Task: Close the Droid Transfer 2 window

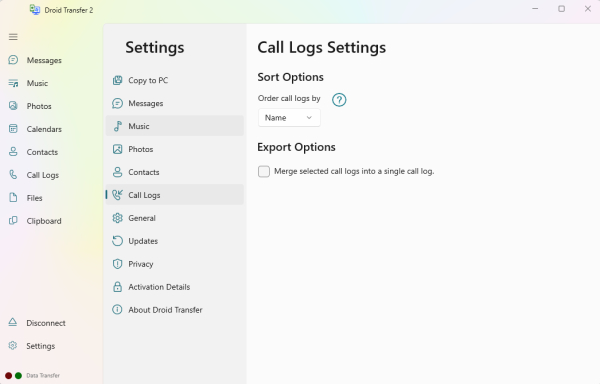Action: pos(588,8)
